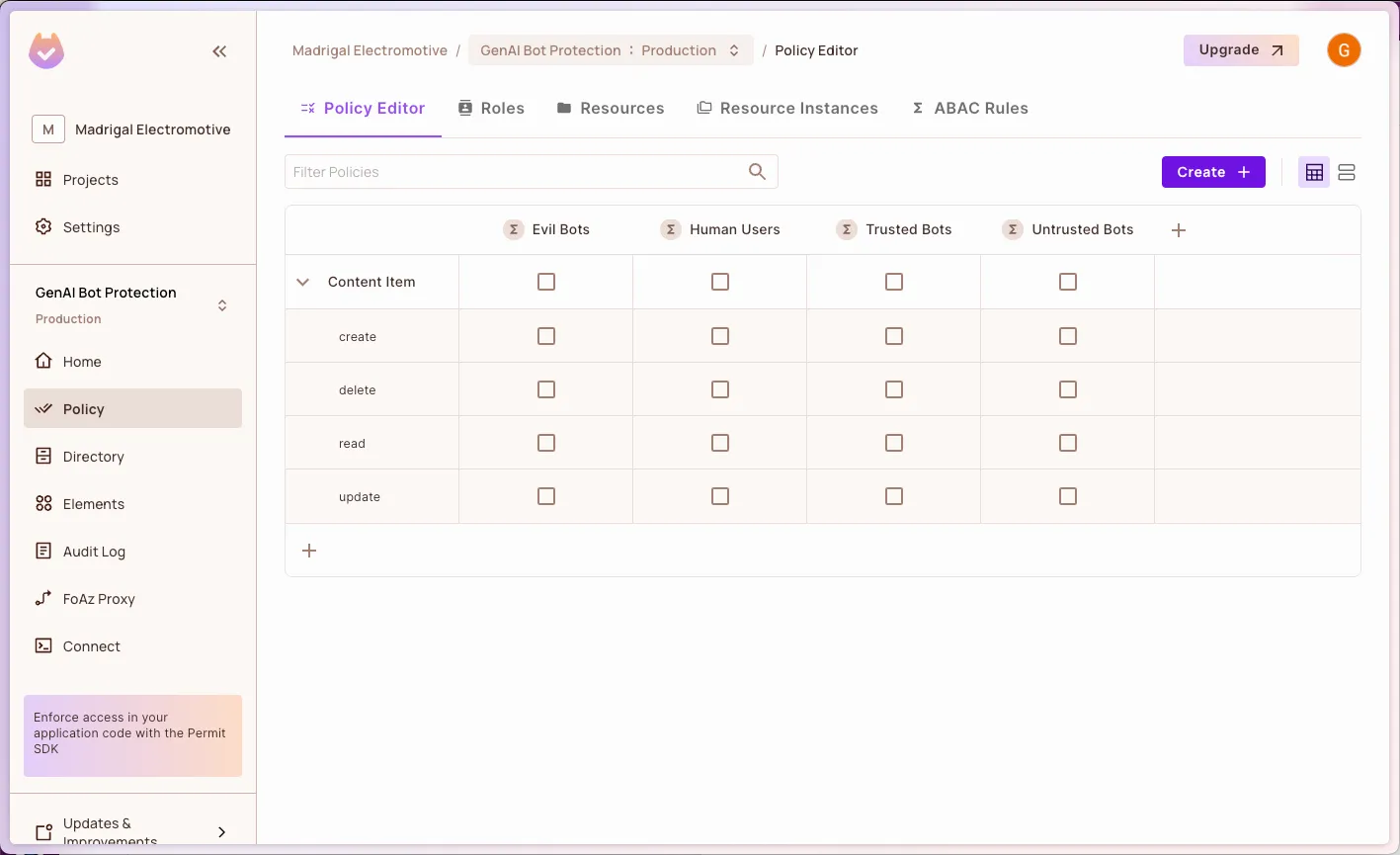
Task: Open GenAI Bot Protection environment switcher in sidebar
Action: pos(222,305)
